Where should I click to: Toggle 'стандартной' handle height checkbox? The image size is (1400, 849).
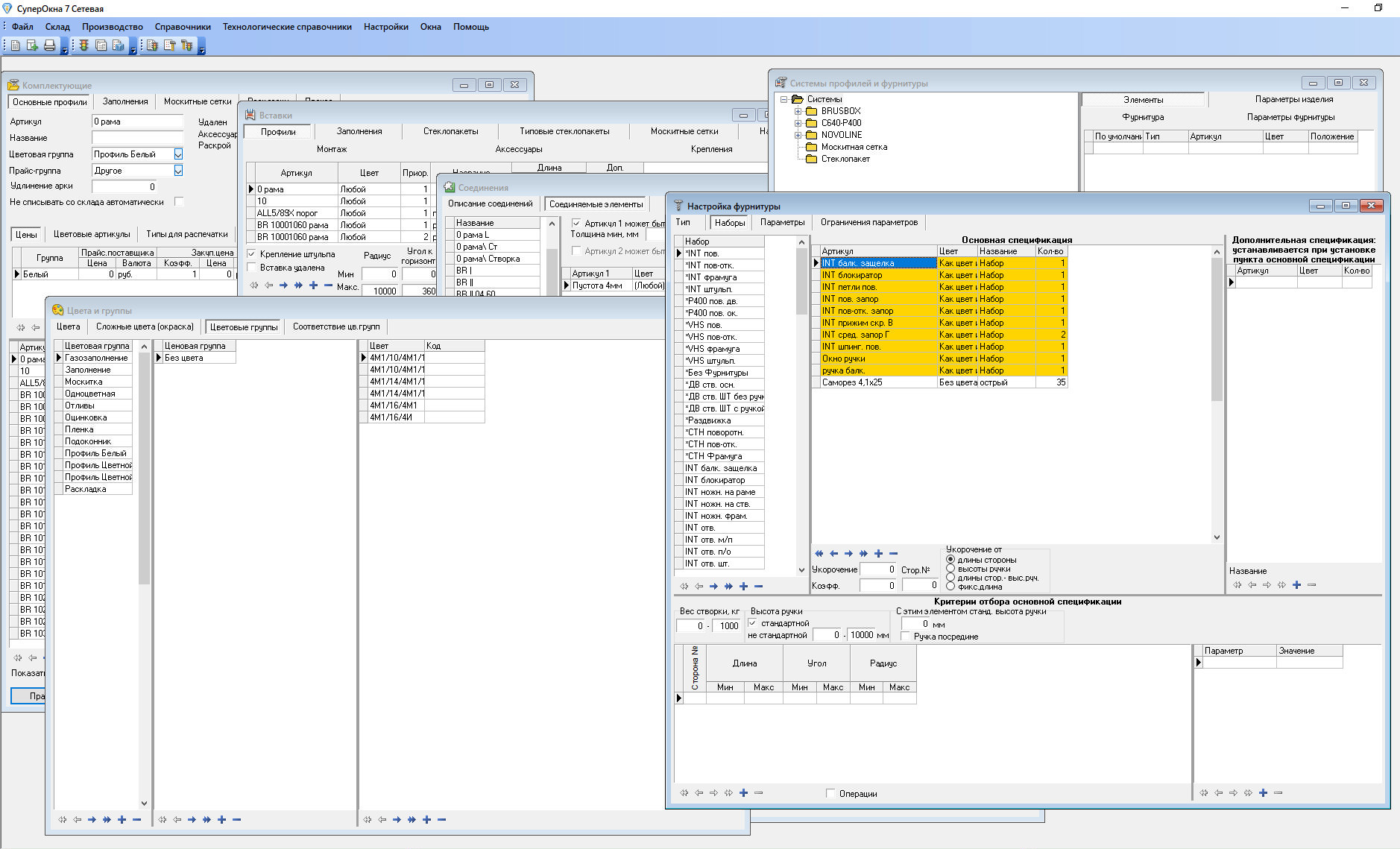(752, 623)
